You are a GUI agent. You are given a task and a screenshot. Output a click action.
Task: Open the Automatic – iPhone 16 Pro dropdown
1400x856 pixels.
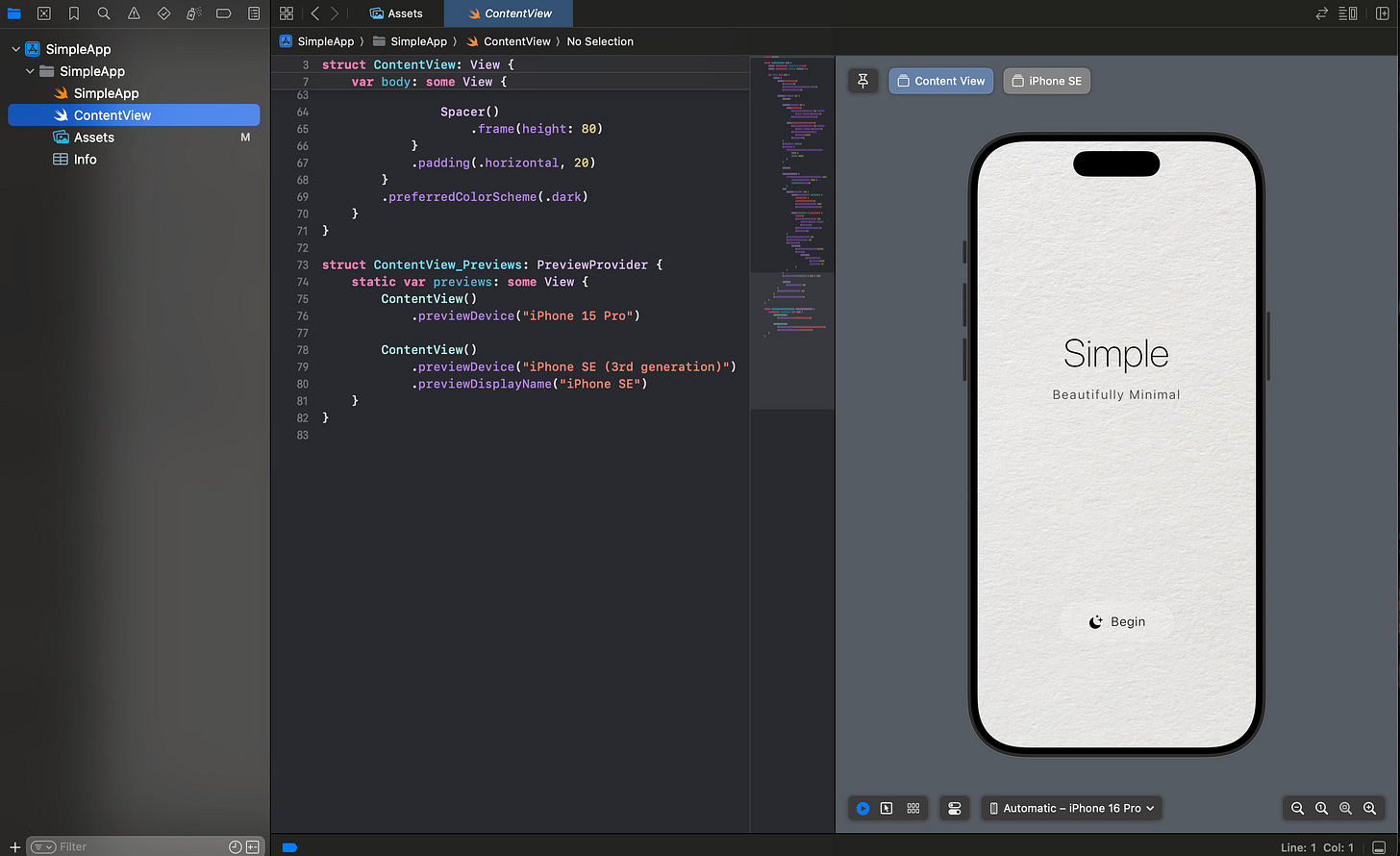coord(1072,809)
